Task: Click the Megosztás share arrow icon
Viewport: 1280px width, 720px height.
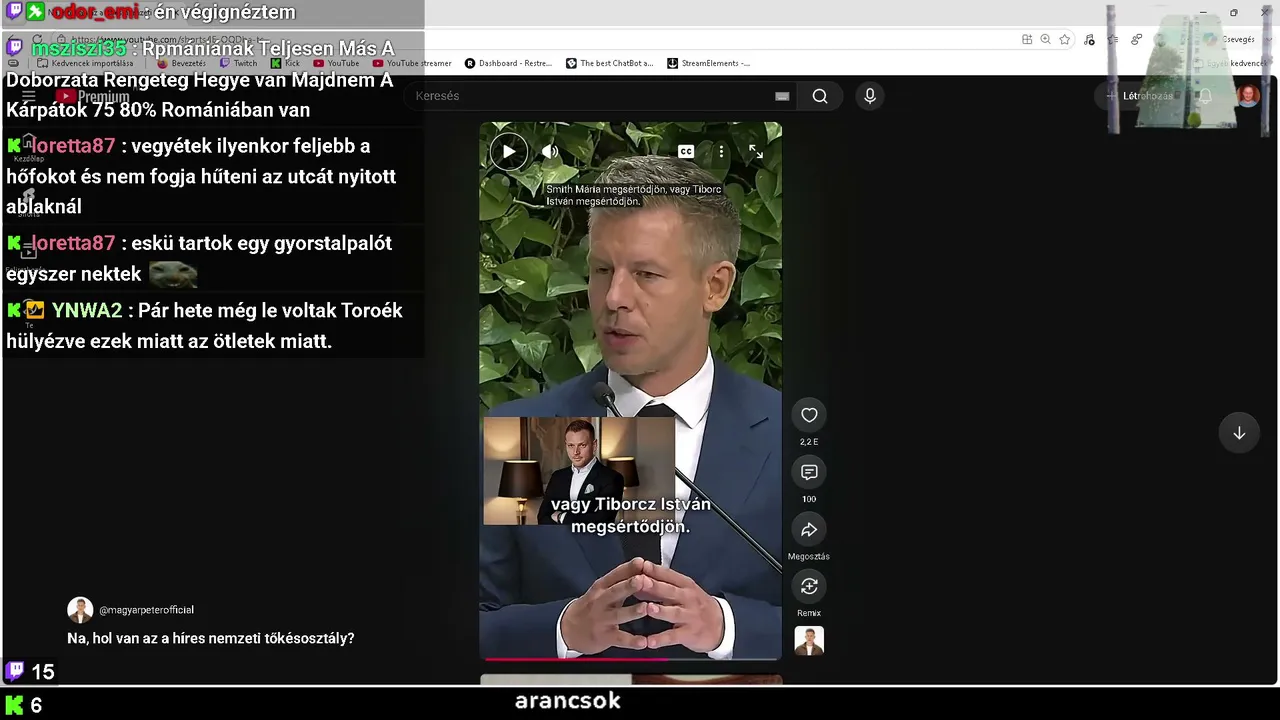Action: (809, 529)
